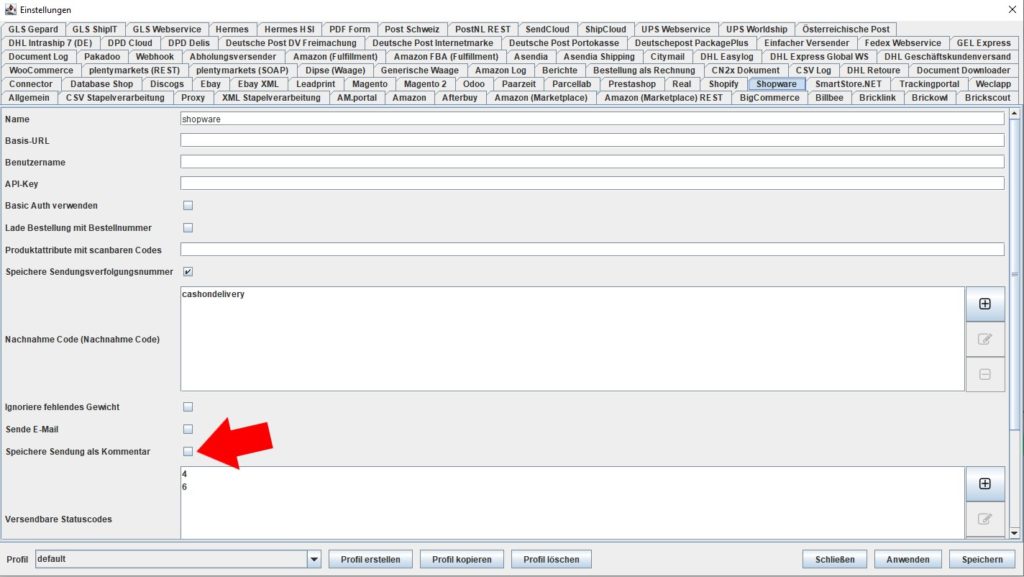Open the DPD Cloud tab

pos(130,43)
